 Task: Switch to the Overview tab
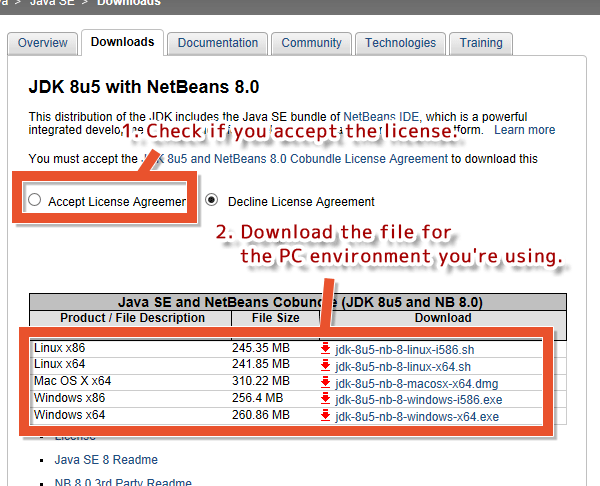42,43
